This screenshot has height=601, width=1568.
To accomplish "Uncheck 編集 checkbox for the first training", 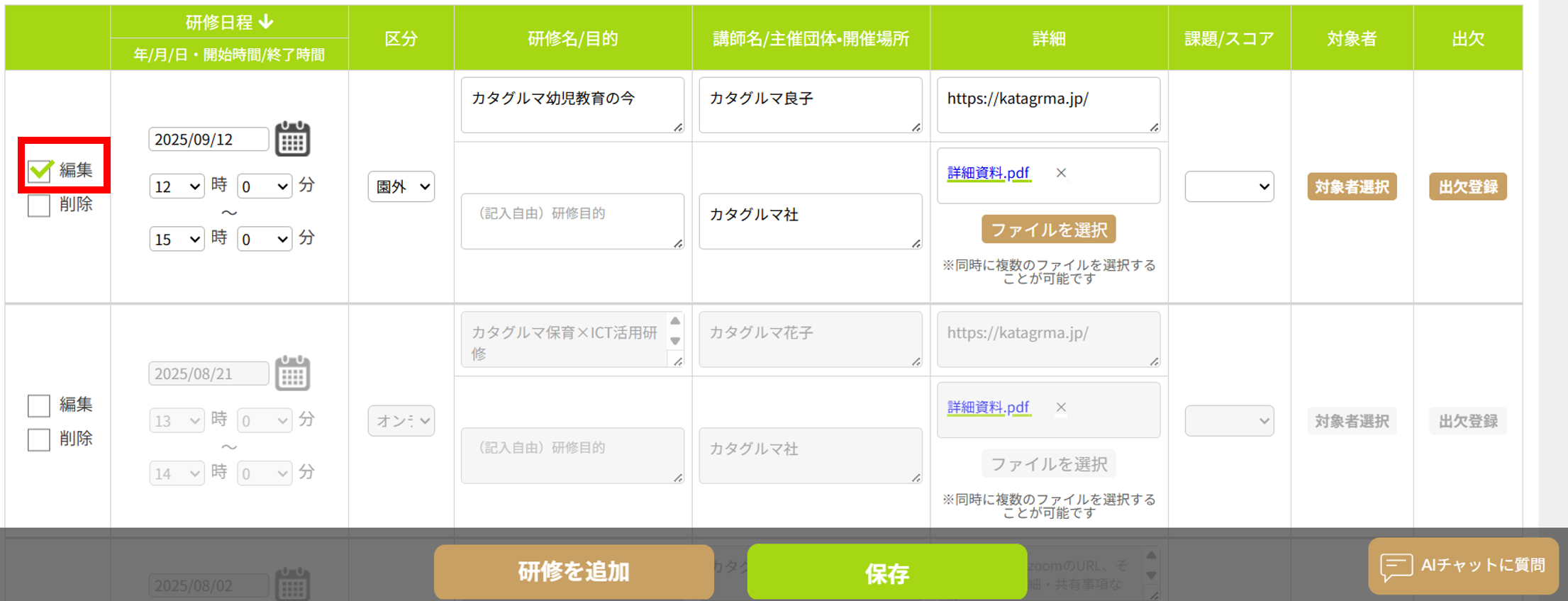I will [40, 170].
